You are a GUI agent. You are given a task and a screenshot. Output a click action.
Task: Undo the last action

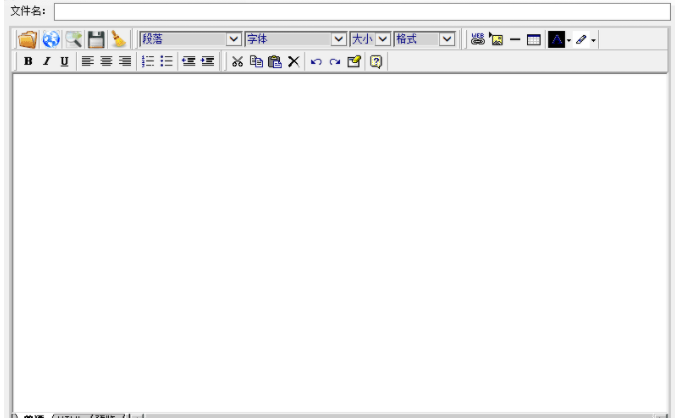(316, 62)
